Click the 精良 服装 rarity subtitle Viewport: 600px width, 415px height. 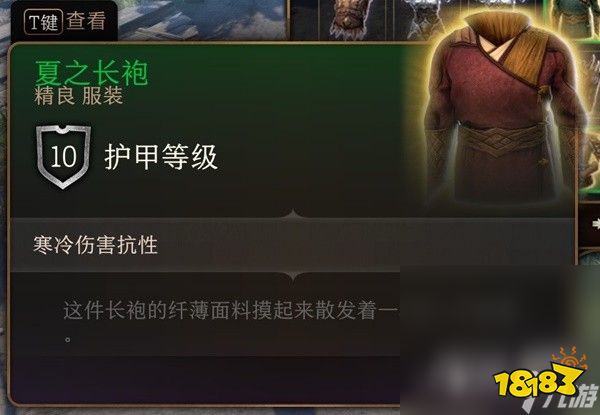click(x=78, y=96)
